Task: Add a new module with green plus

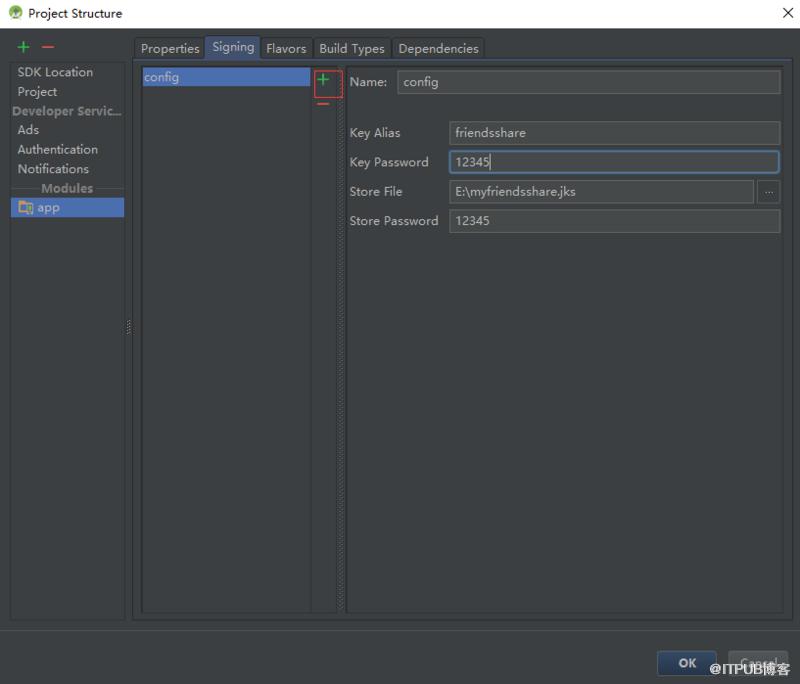Action: (x=23, y=47)
